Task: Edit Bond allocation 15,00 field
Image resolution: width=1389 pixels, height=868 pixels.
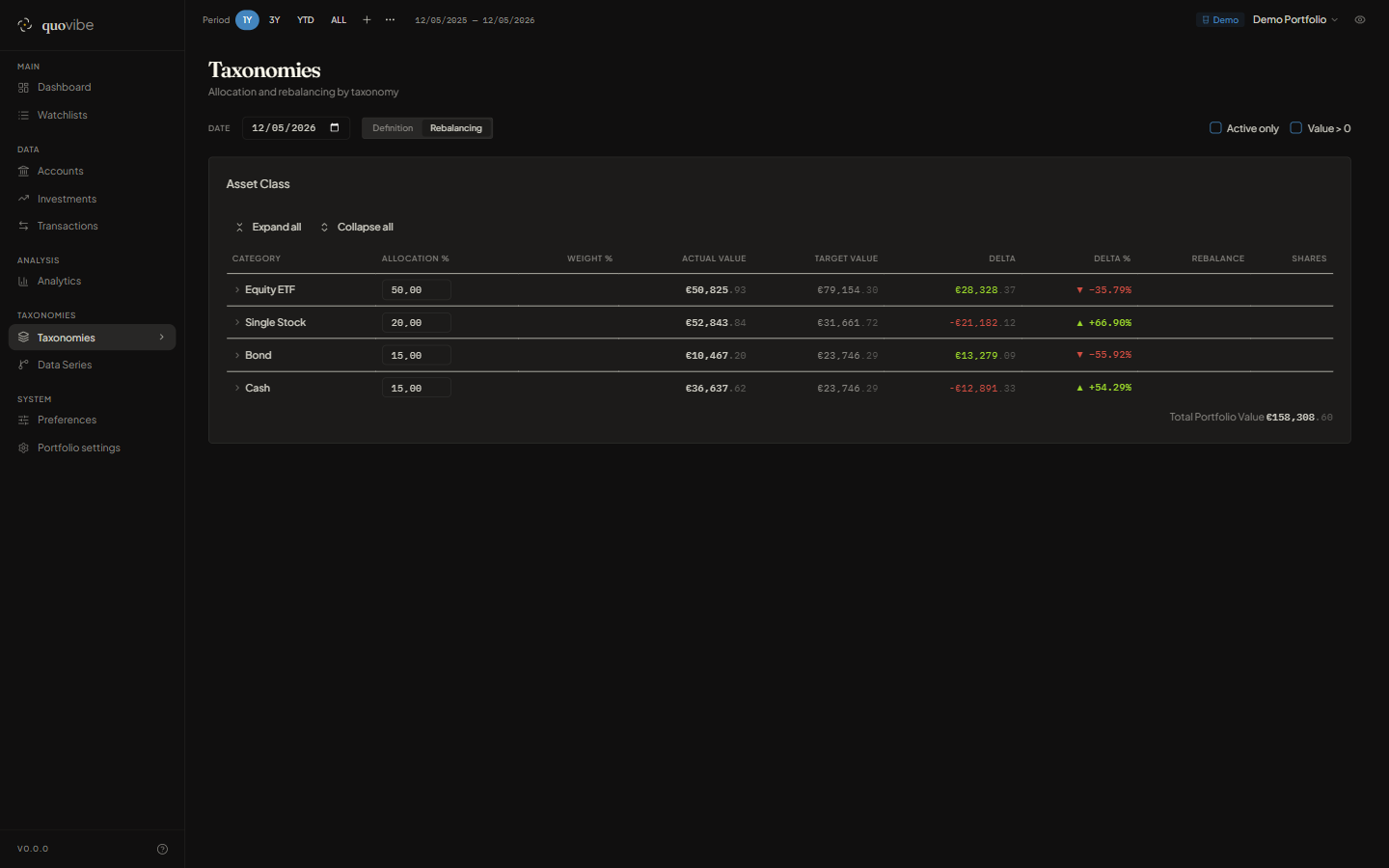Action: pos(417,355)
